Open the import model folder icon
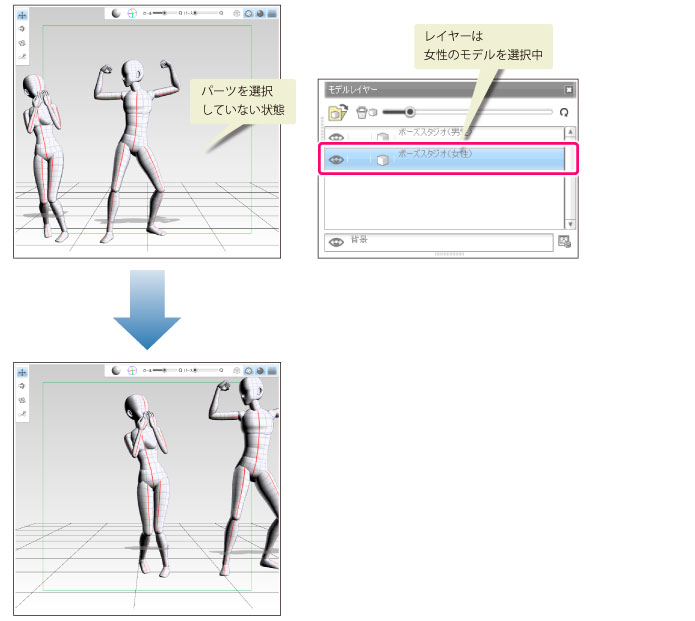This screenshot has width=695, height=621. pos(338,113)
